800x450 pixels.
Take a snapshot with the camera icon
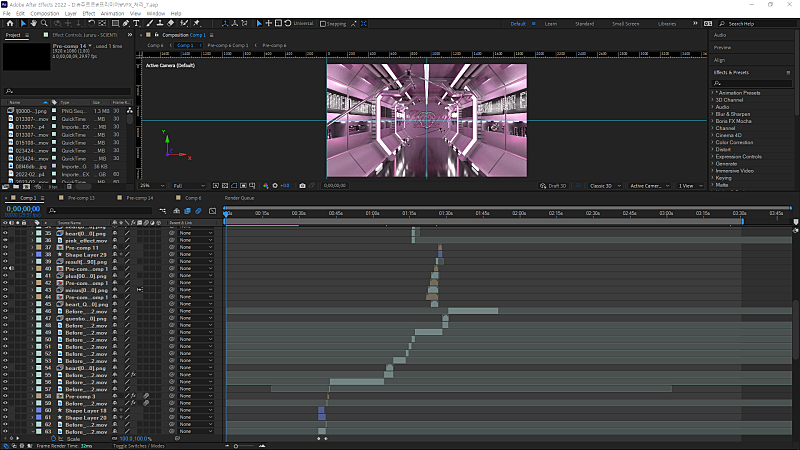pos(302,186)
